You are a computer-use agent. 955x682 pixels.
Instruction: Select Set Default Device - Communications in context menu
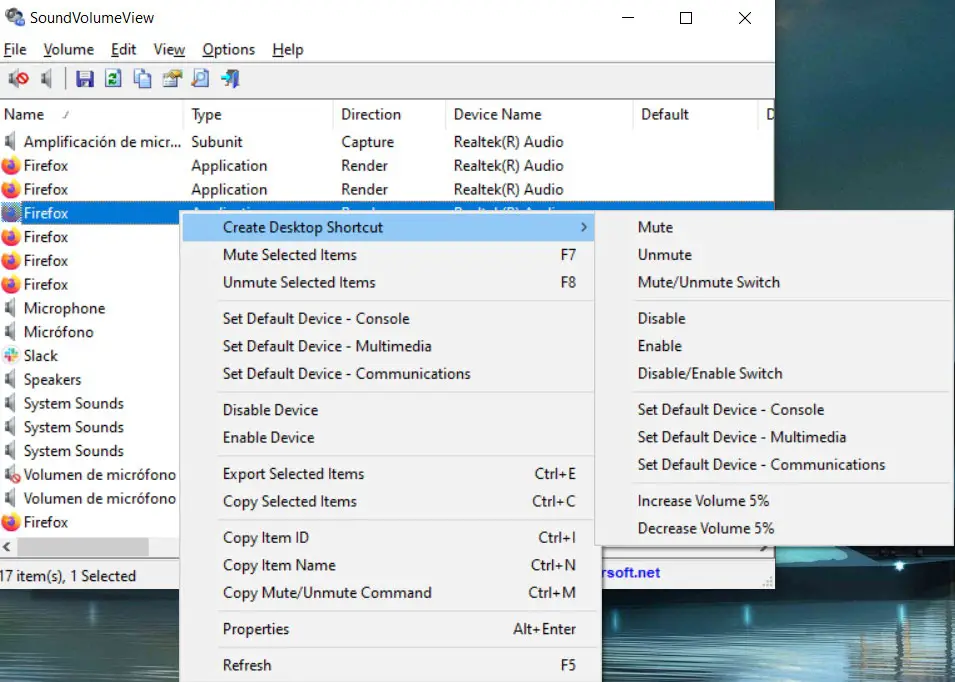click(x=388, y=373)
